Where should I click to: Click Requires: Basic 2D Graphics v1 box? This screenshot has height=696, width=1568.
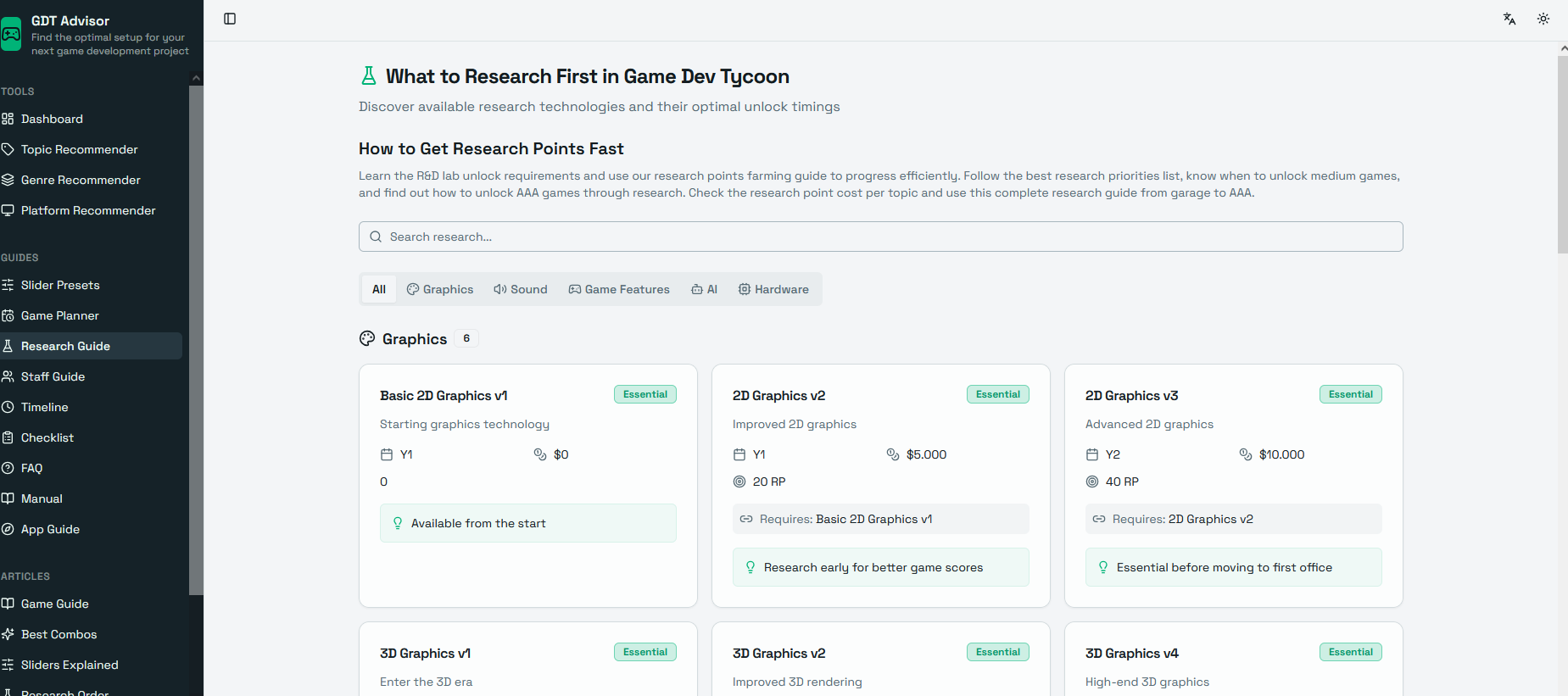click(881, 519)
